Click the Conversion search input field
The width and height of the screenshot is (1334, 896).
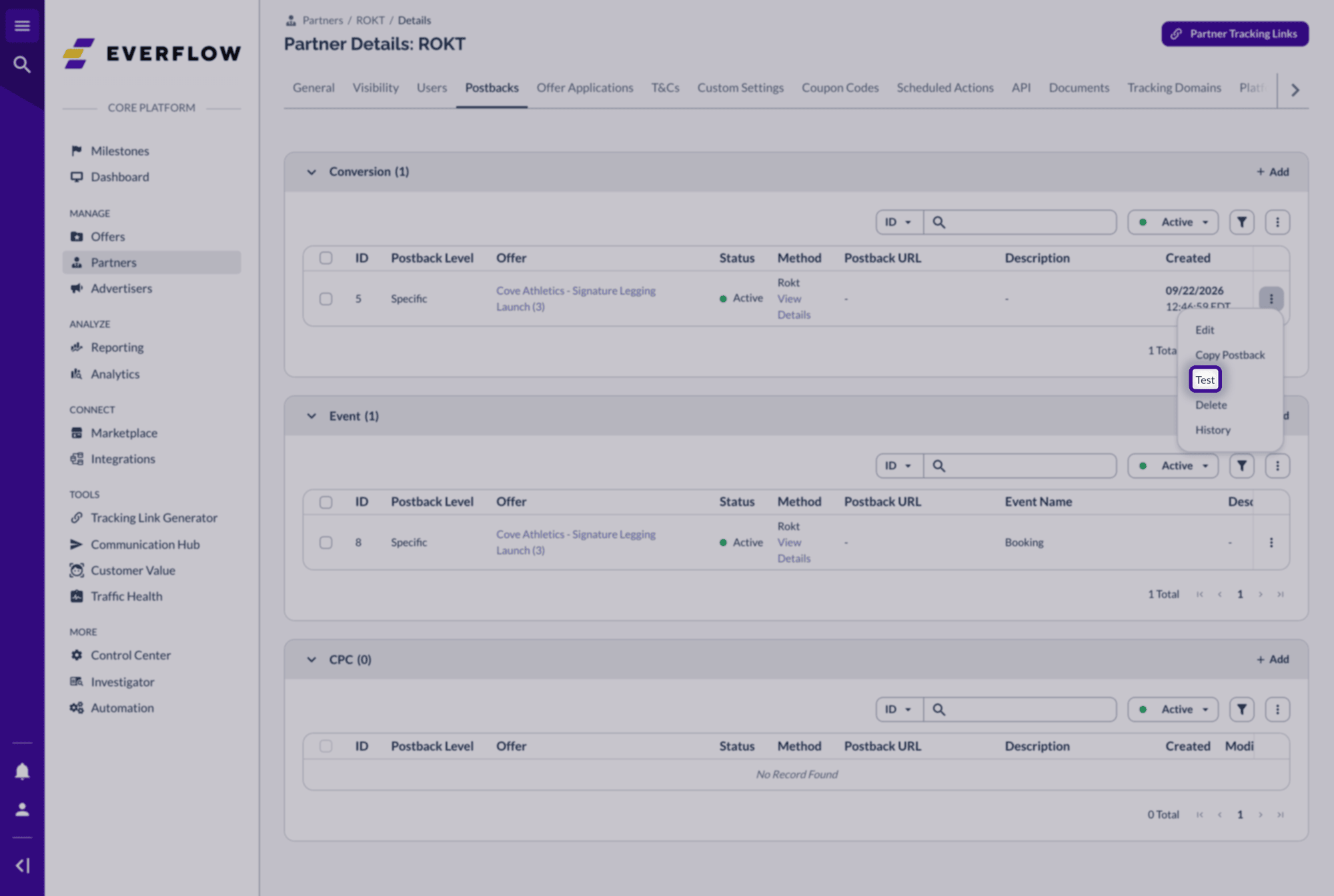tap(1020, 222)
